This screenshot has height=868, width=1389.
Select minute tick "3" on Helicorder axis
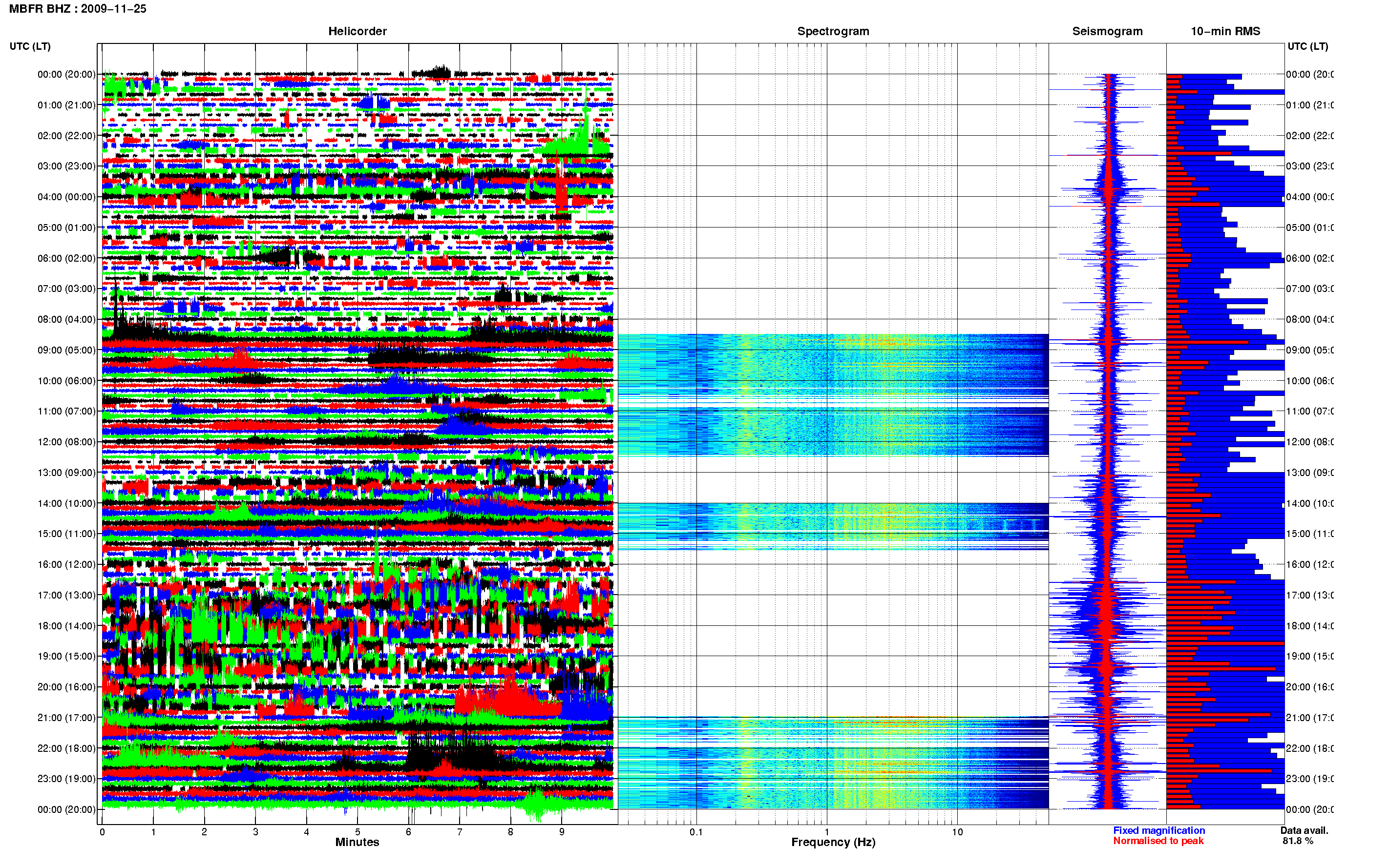point(255,832)
